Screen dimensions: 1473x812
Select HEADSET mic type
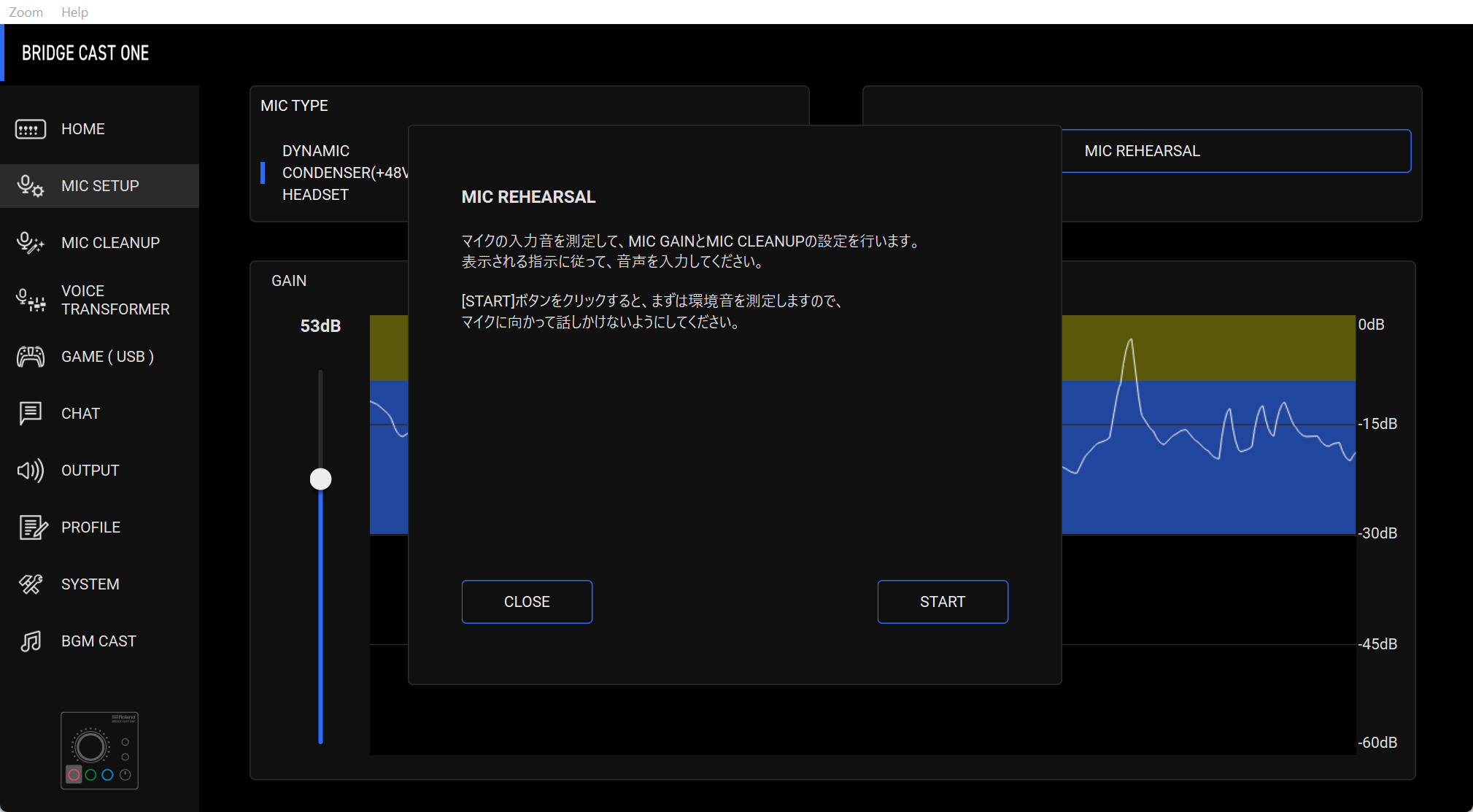pos(315,195)
